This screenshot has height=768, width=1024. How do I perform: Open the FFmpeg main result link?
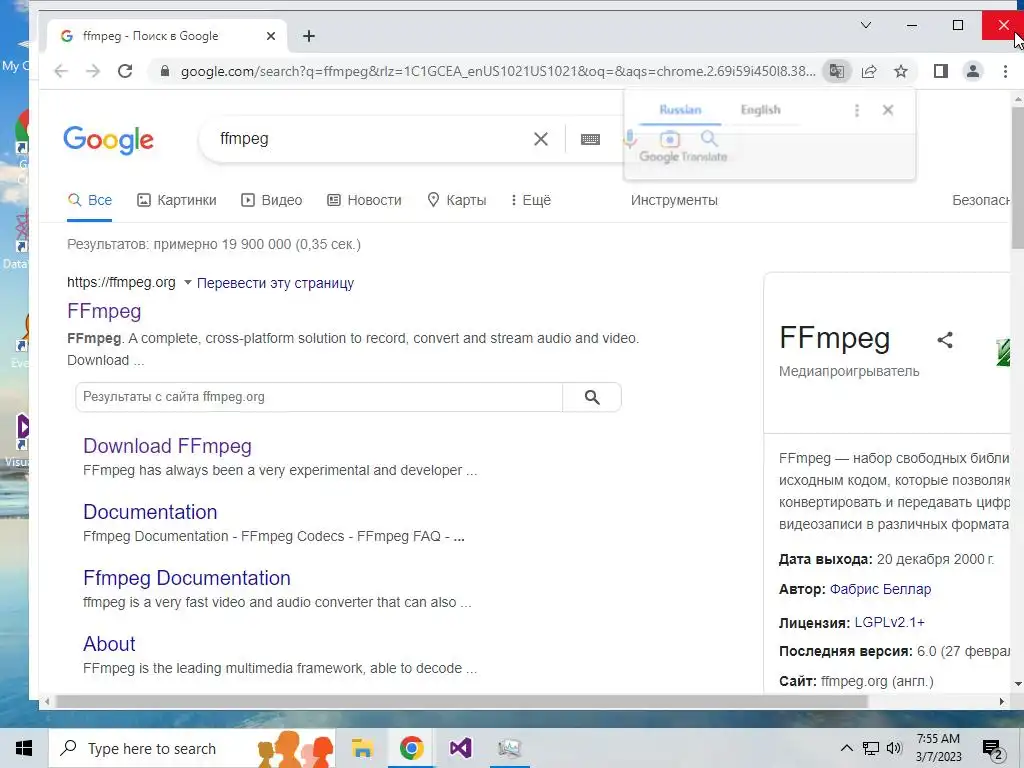[104, 311]
